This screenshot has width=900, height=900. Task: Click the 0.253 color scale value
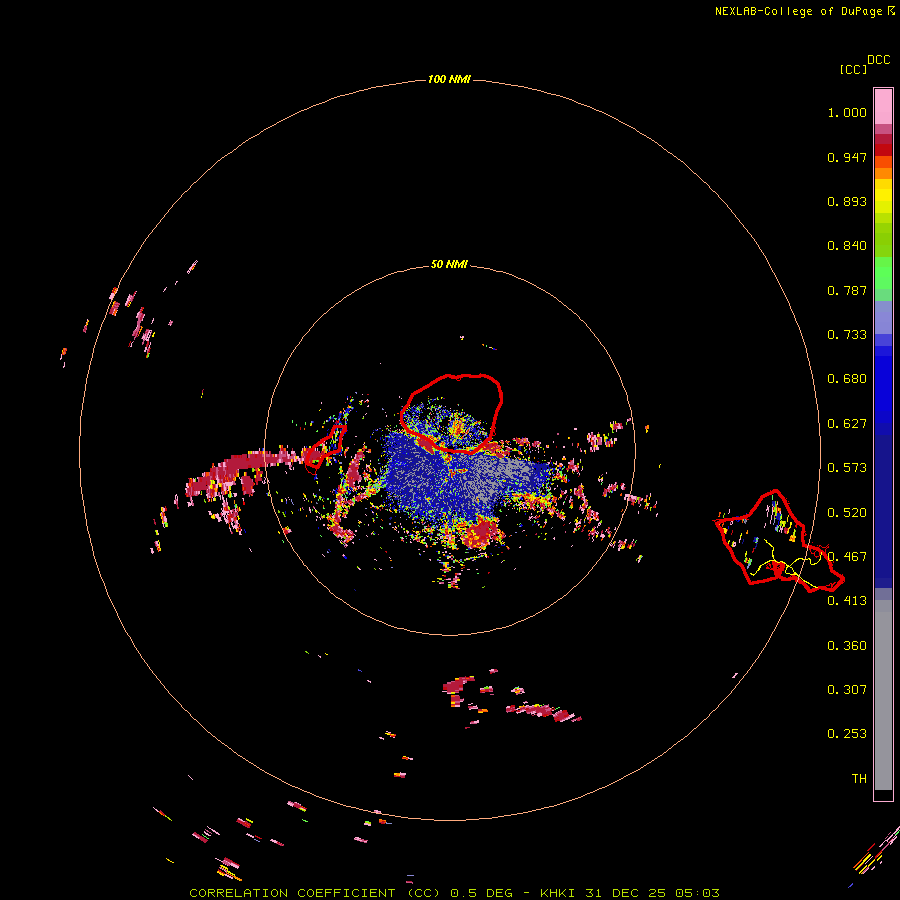coord(847,734)
